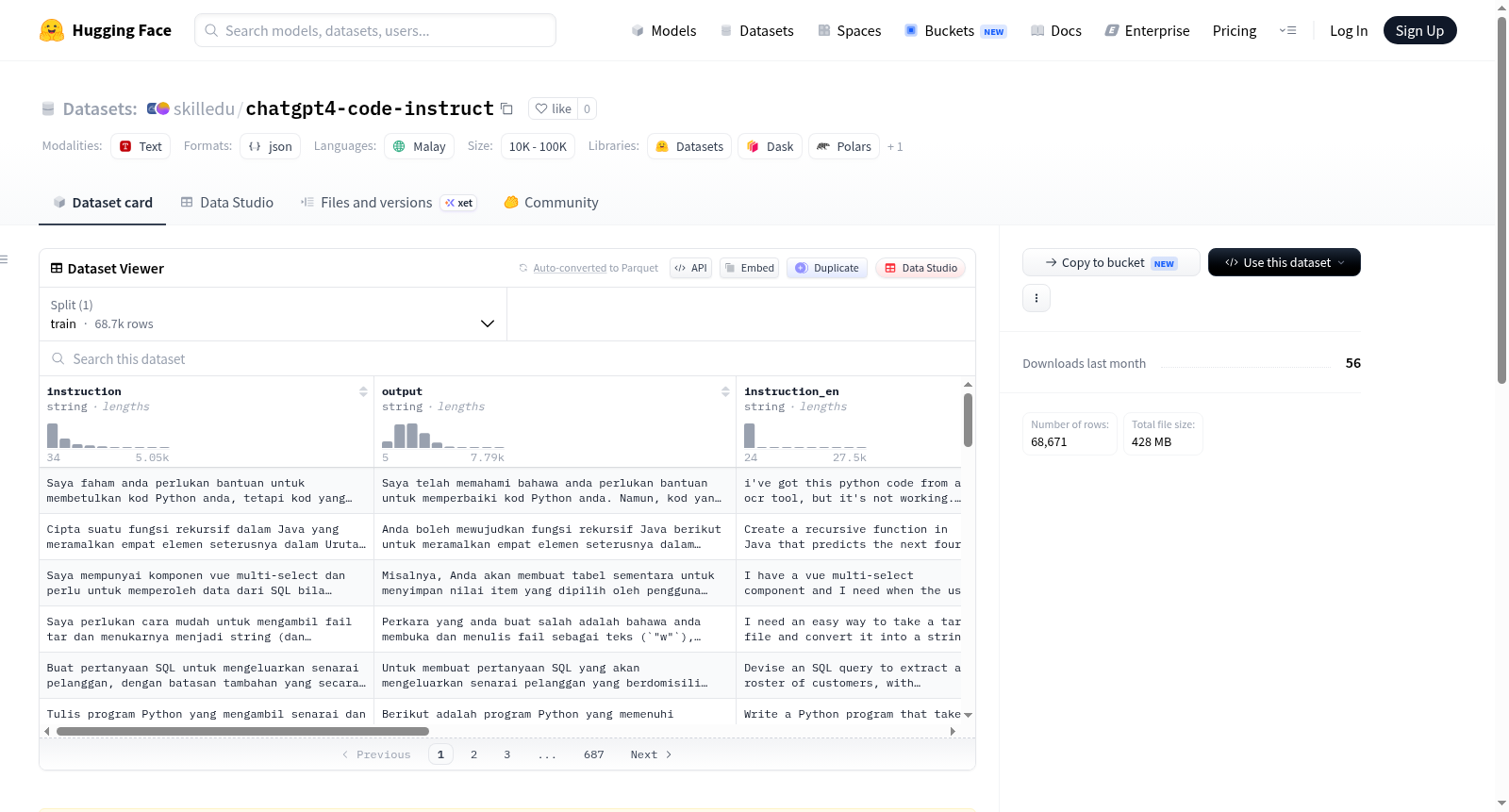Focus the top search models field

375,30
